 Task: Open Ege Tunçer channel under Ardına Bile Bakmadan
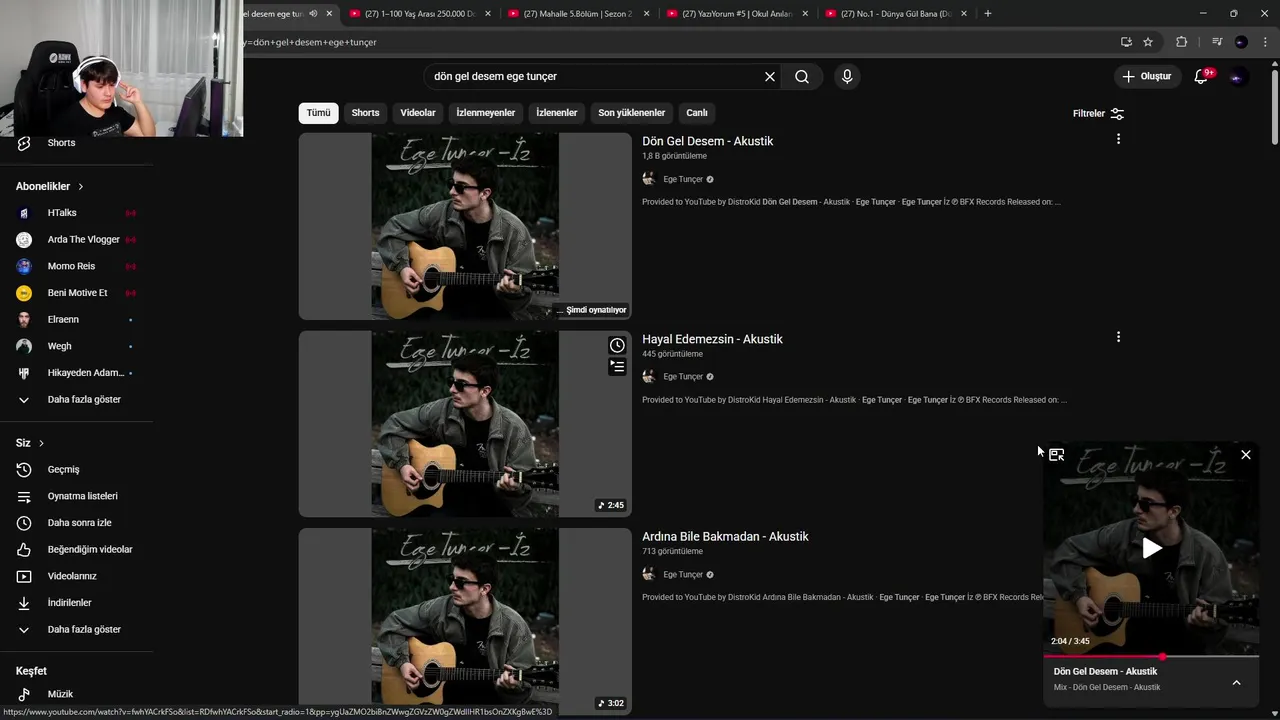click(x=683, y=574)
